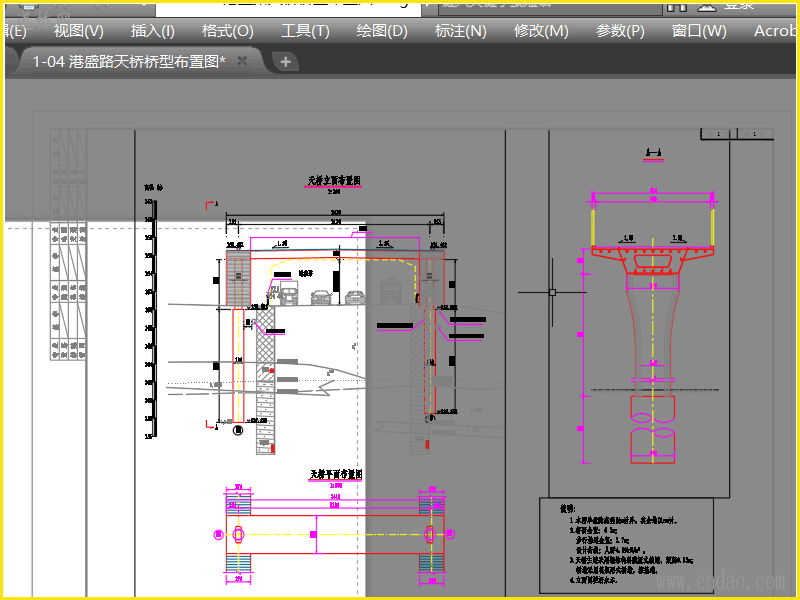Select the circled pier marker right of plan view

pos(449,534)
